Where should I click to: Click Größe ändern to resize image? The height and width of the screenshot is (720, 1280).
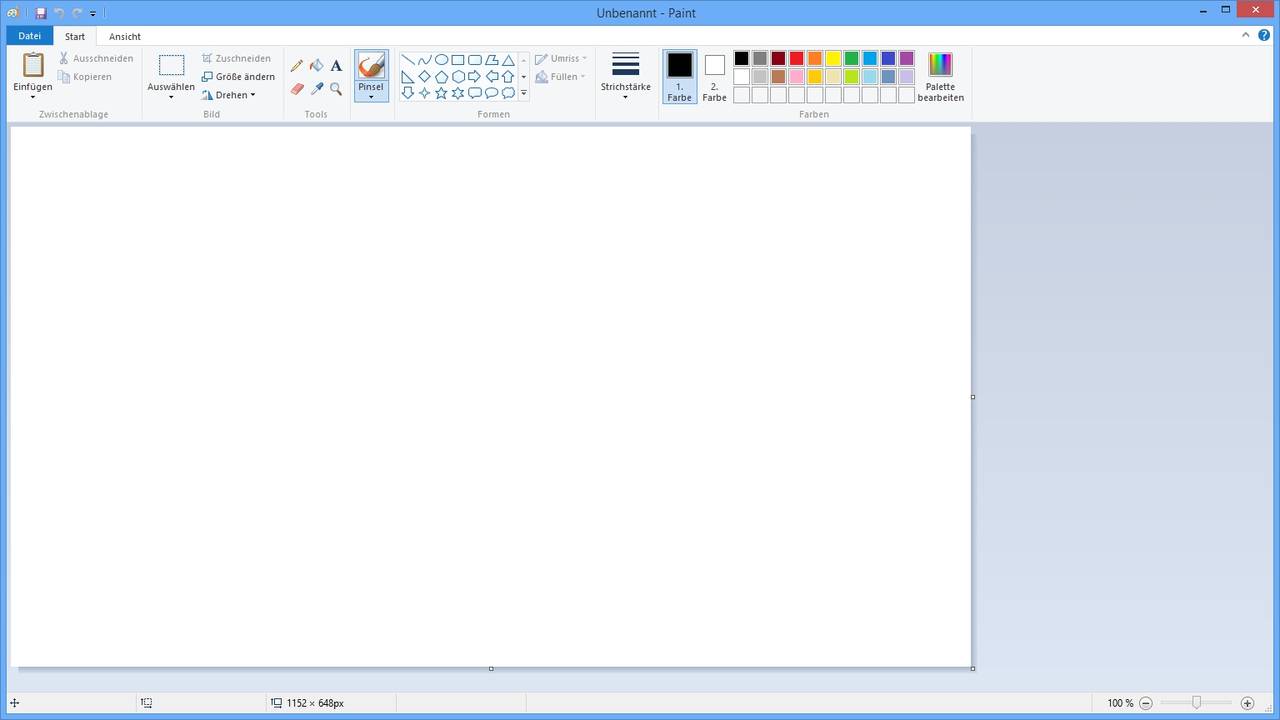coord(238,77)
